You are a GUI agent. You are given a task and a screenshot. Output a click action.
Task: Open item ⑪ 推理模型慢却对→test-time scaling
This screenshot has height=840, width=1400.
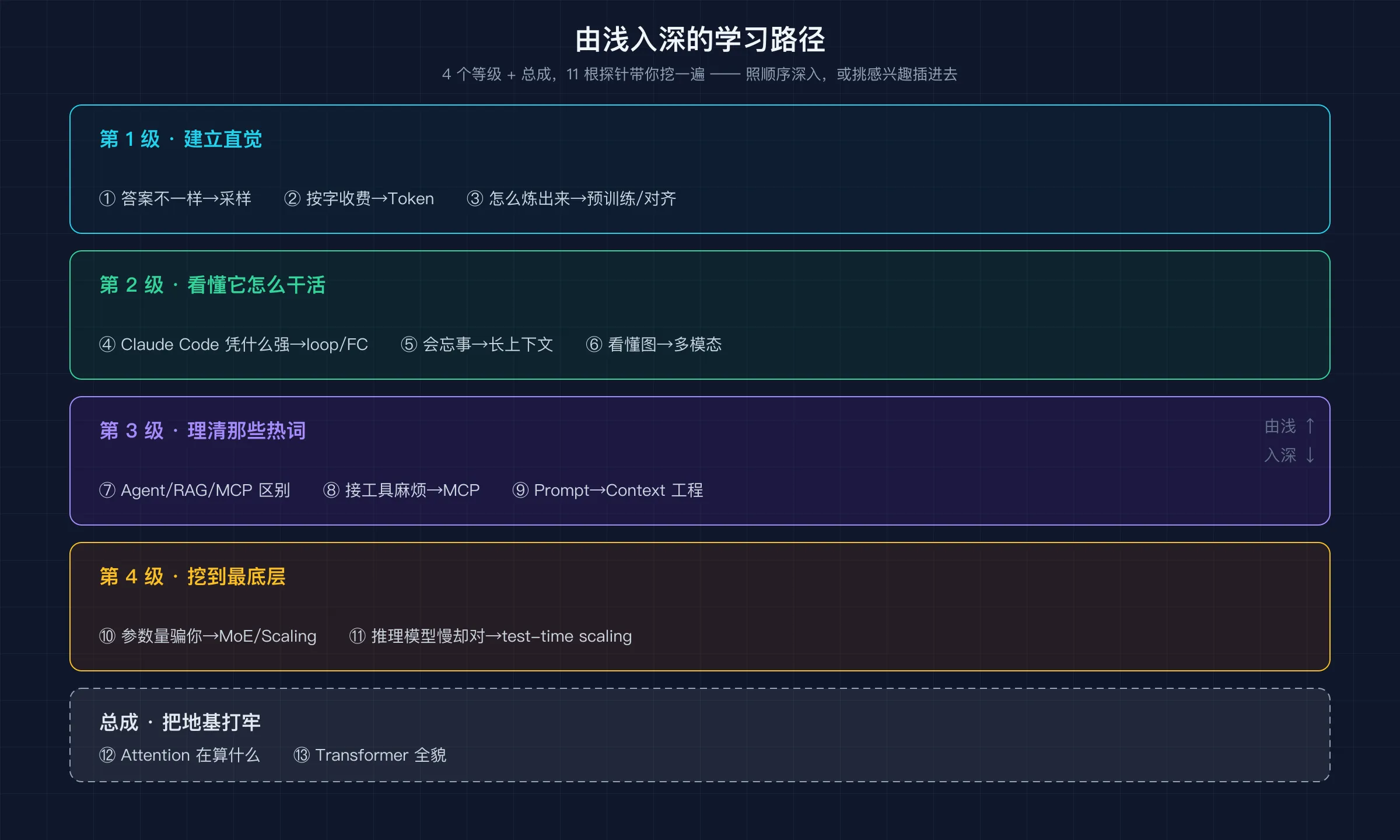pos(490,636)
